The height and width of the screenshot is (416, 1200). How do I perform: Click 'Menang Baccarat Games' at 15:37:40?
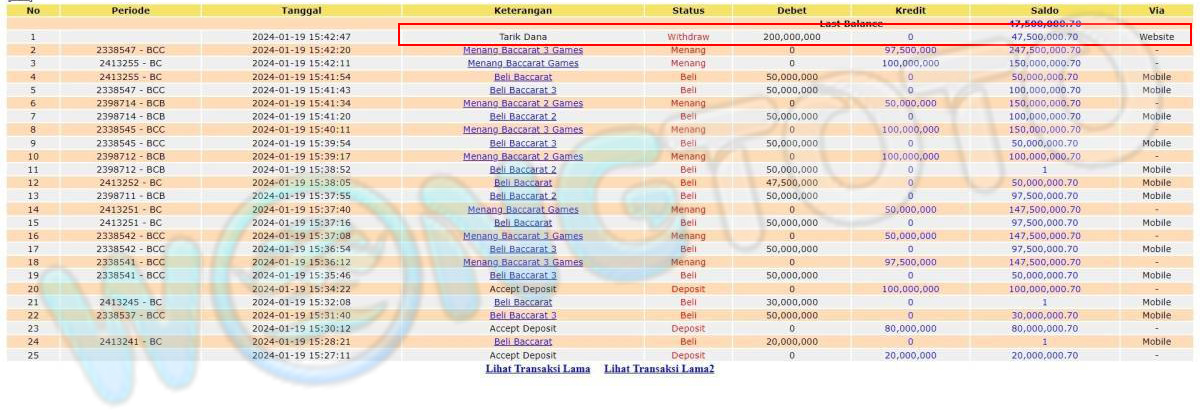pyautogui.click(x=522, y=209)
